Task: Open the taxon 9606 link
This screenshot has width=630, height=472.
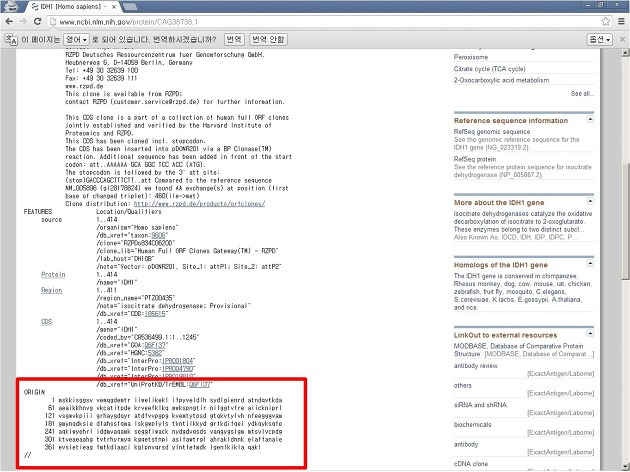Action: (x=158, y=235)
